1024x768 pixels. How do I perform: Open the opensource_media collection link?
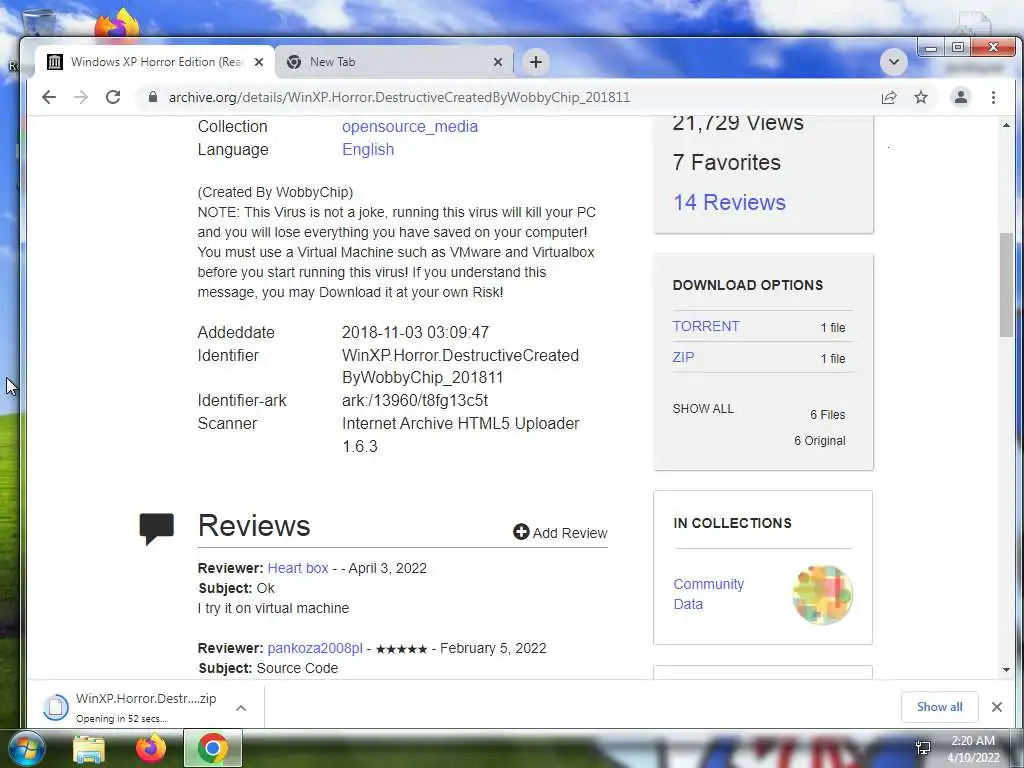409,126
